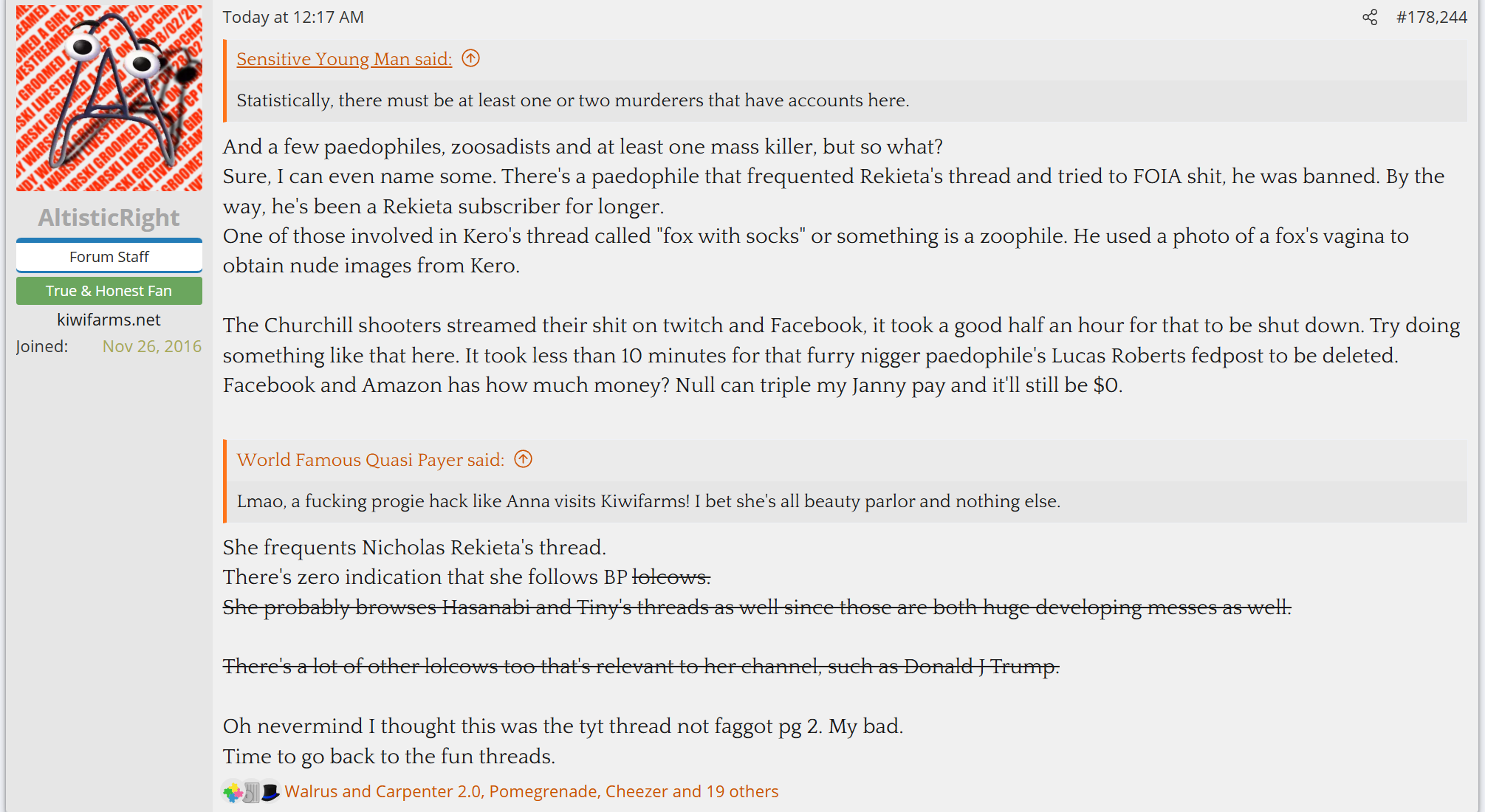The width and height of the screenshot is (1485, 812).
Task: Expand the quoted "Statistically, there must be" text
Action: [572, 100]
